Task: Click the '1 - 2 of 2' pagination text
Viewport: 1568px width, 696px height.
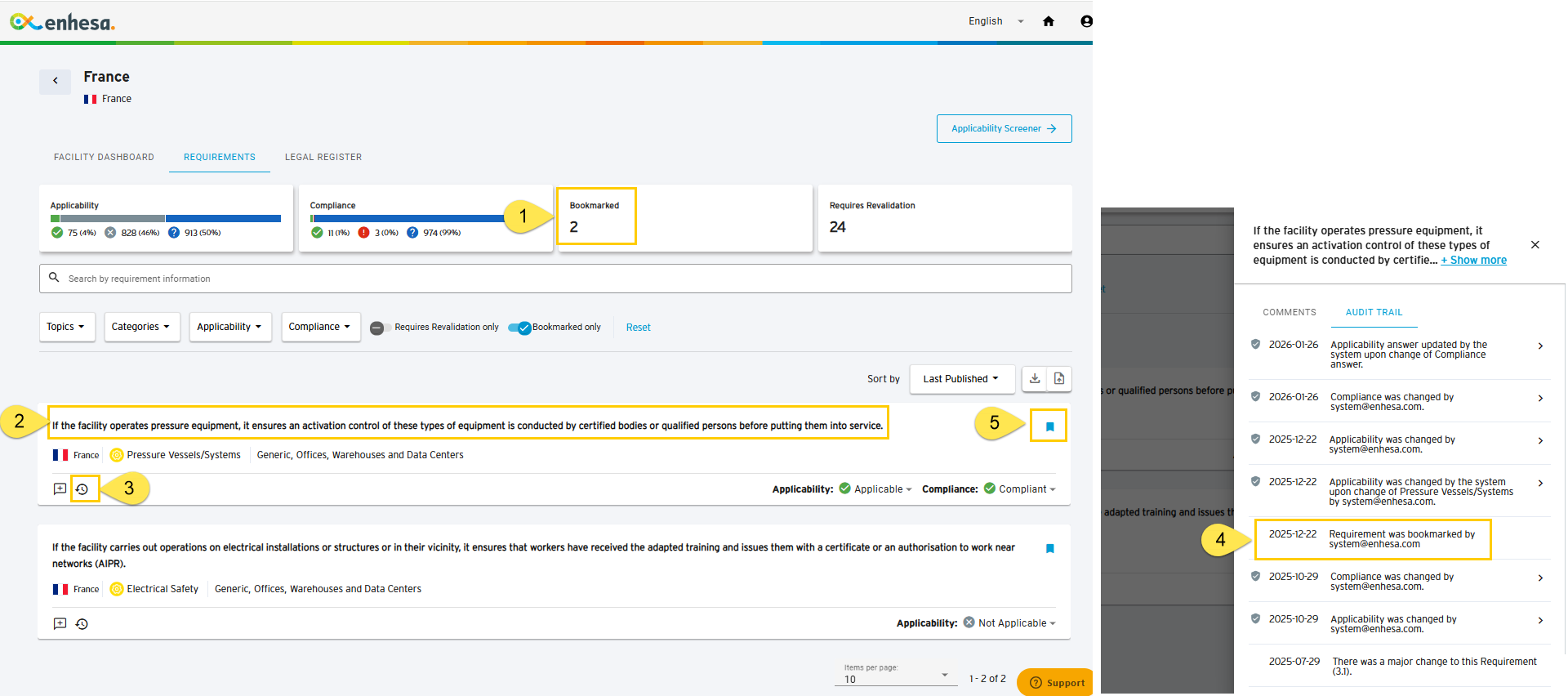Action: coord(987,679)
